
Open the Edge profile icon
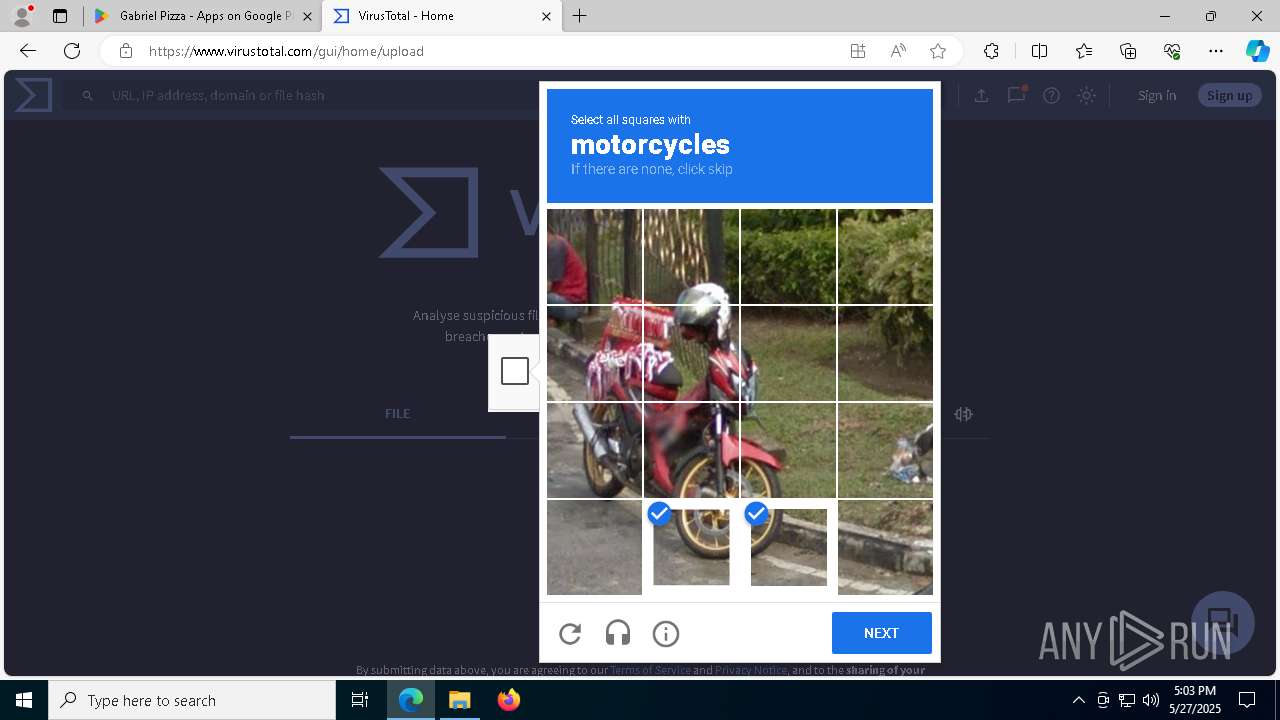(x=22, y=16)
